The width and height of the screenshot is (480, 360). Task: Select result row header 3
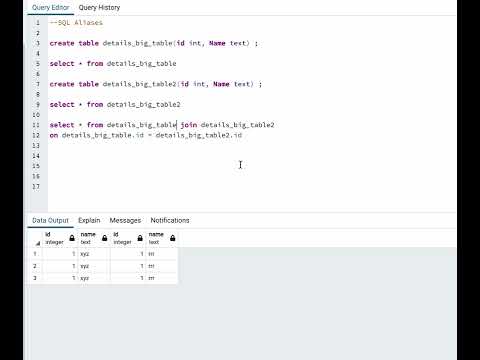click(x=35, y=278)
